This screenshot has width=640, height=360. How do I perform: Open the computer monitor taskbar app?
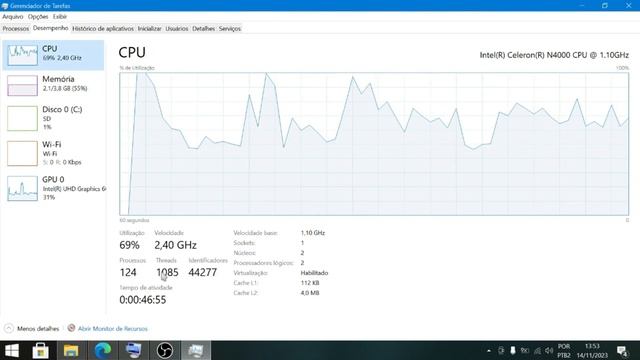[x=133, y=351]
